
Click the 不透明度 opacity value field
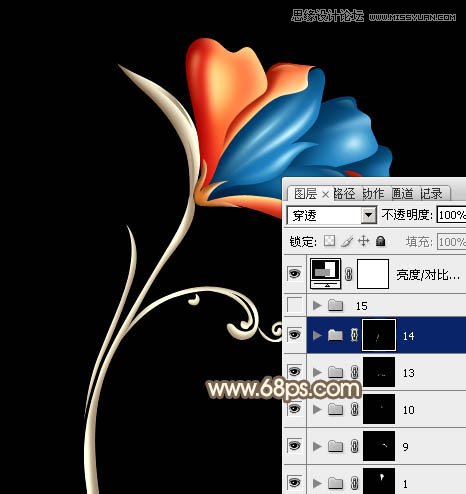click(x=452, y=215)
